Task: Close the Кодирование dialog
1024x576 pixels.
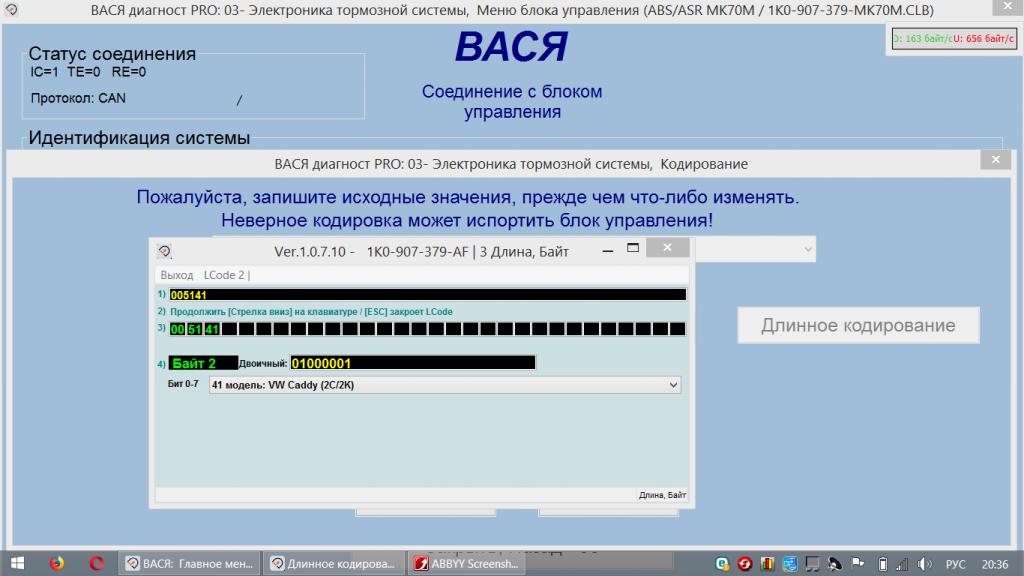Action: click(995, 159)
